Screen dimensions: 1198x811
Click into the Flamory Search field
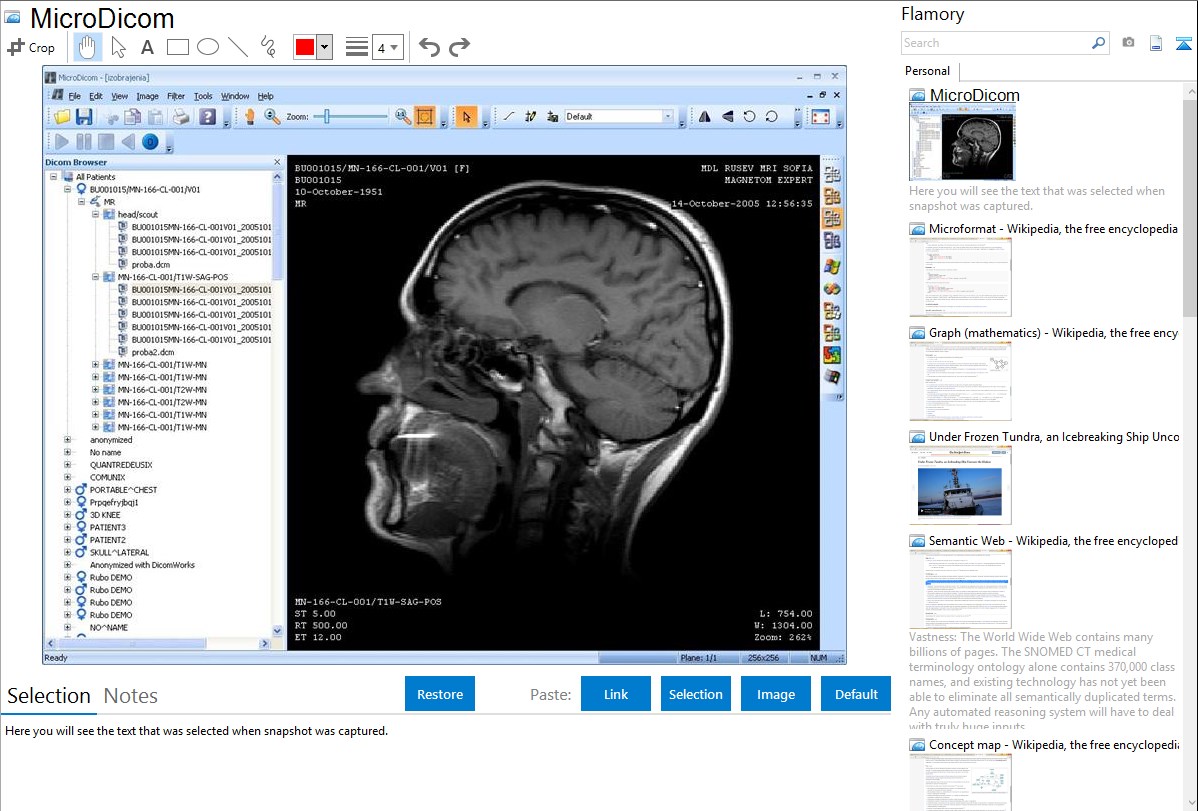click(x=995, y=43)
